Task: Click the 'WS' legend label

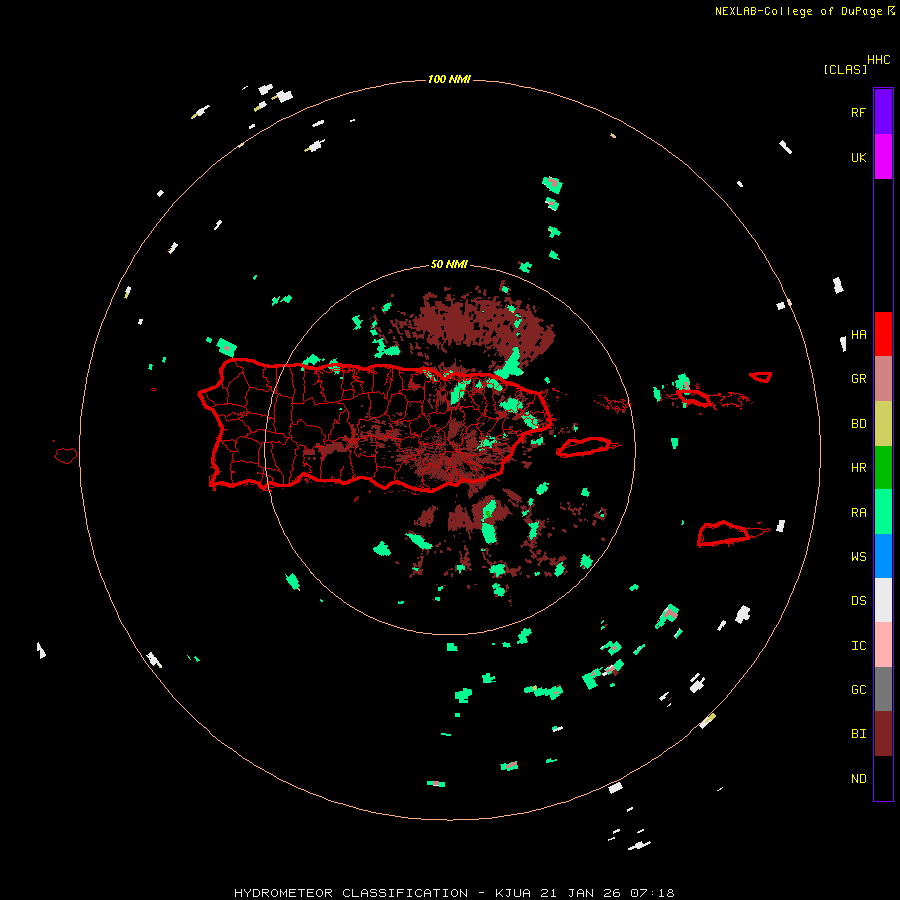Action: tap(858, 557)
